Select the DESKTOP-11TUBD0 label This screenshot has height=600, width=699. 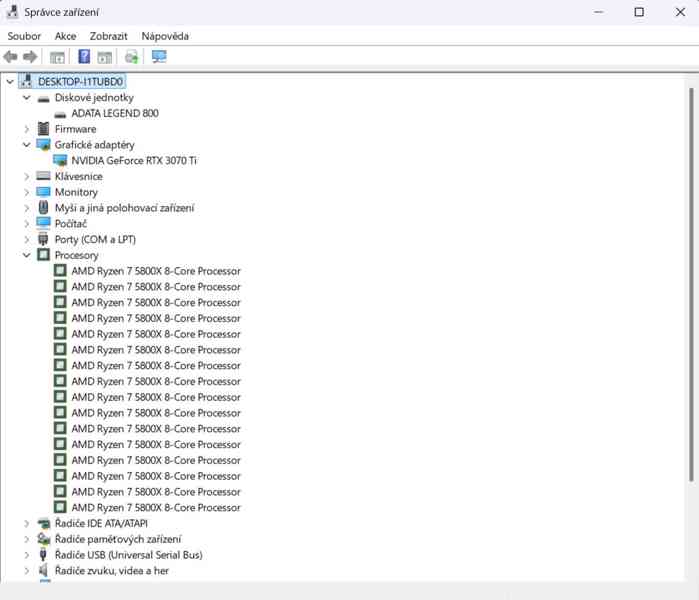[80, 82]
